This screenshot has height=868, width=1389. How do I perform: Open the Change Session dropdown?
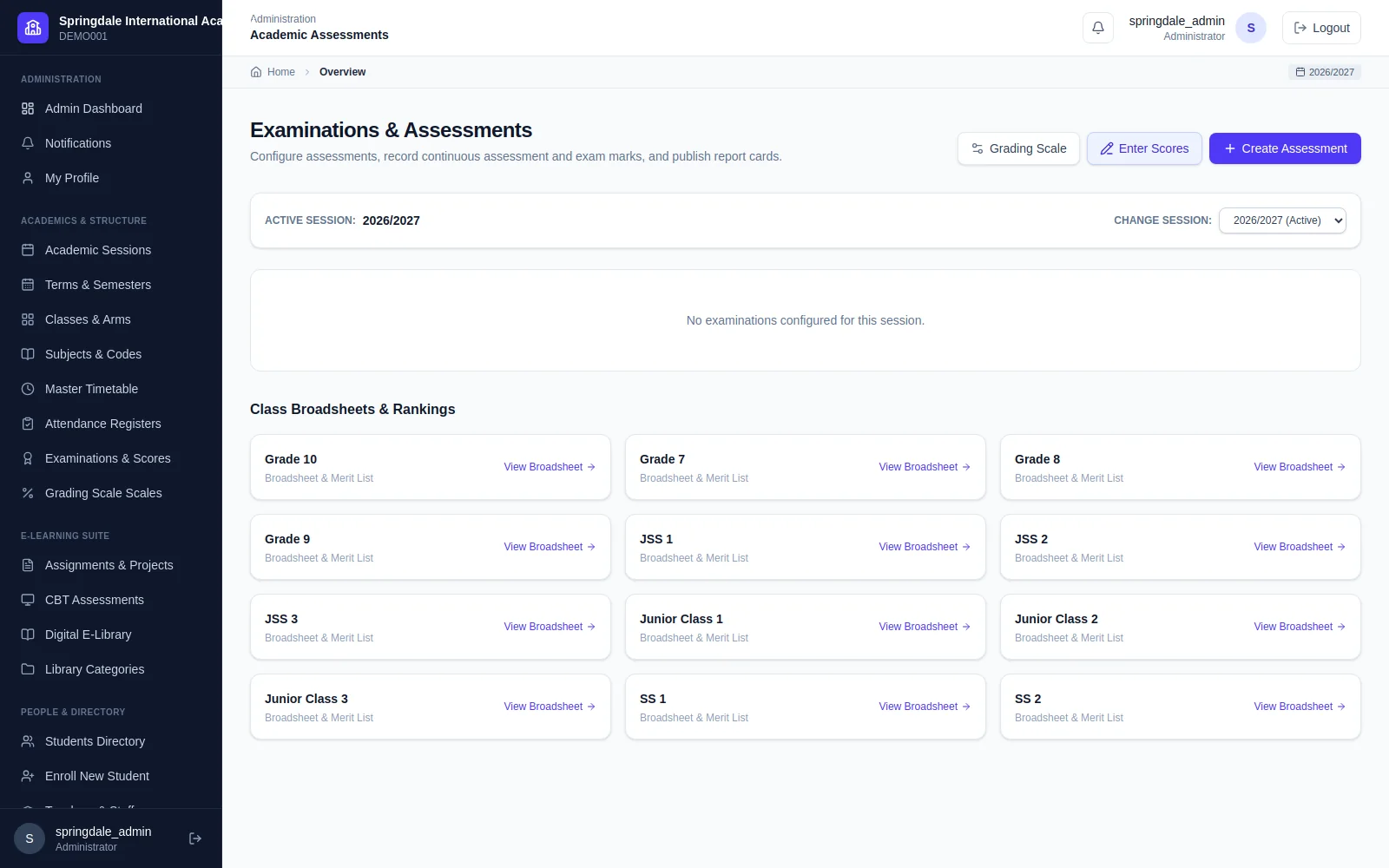click(x=1282, y=220)
